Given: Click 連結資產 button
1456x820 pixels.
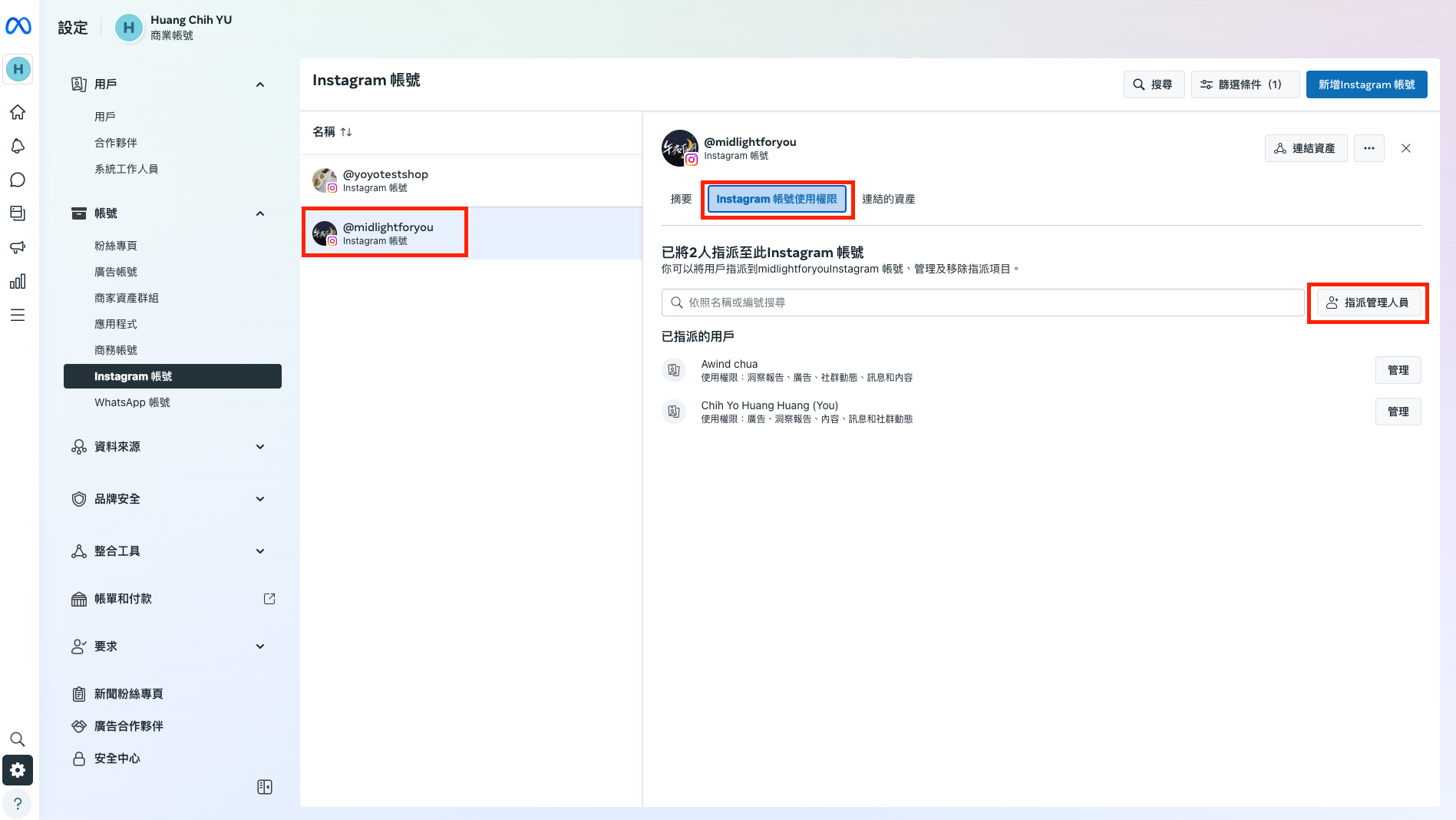Looking at the screenshot, I should [1306, 148].
